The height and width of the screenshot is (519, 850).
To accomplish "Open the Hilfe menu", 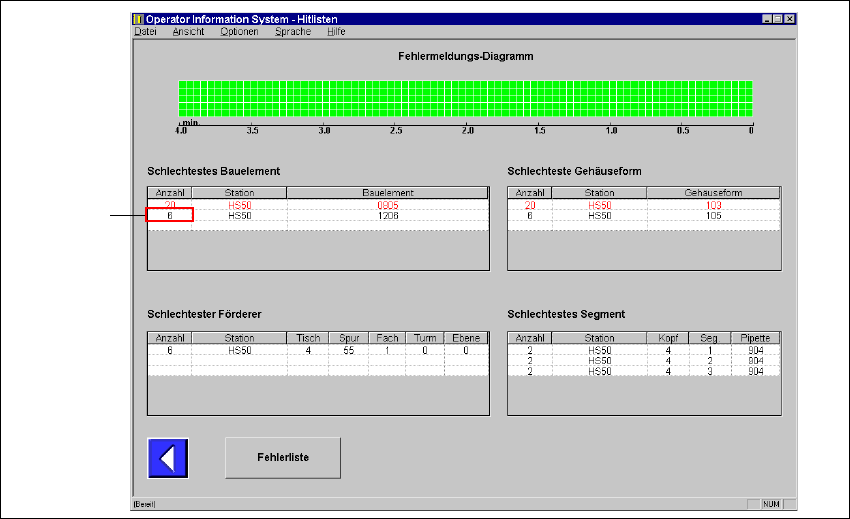I will [336, 32].
